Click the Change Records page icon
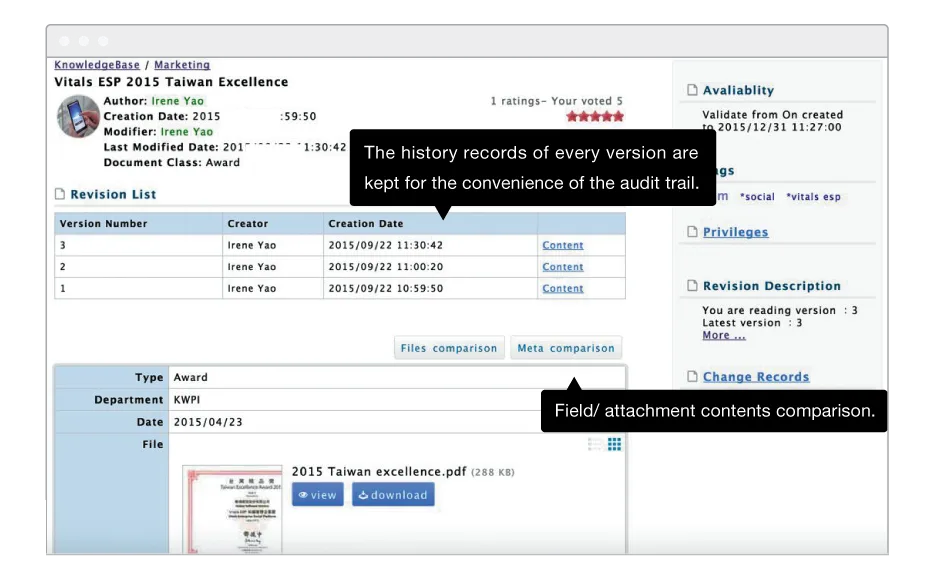The height and width of the screenshot is (580, 940). pyautogui.click(x=692, y=376)
